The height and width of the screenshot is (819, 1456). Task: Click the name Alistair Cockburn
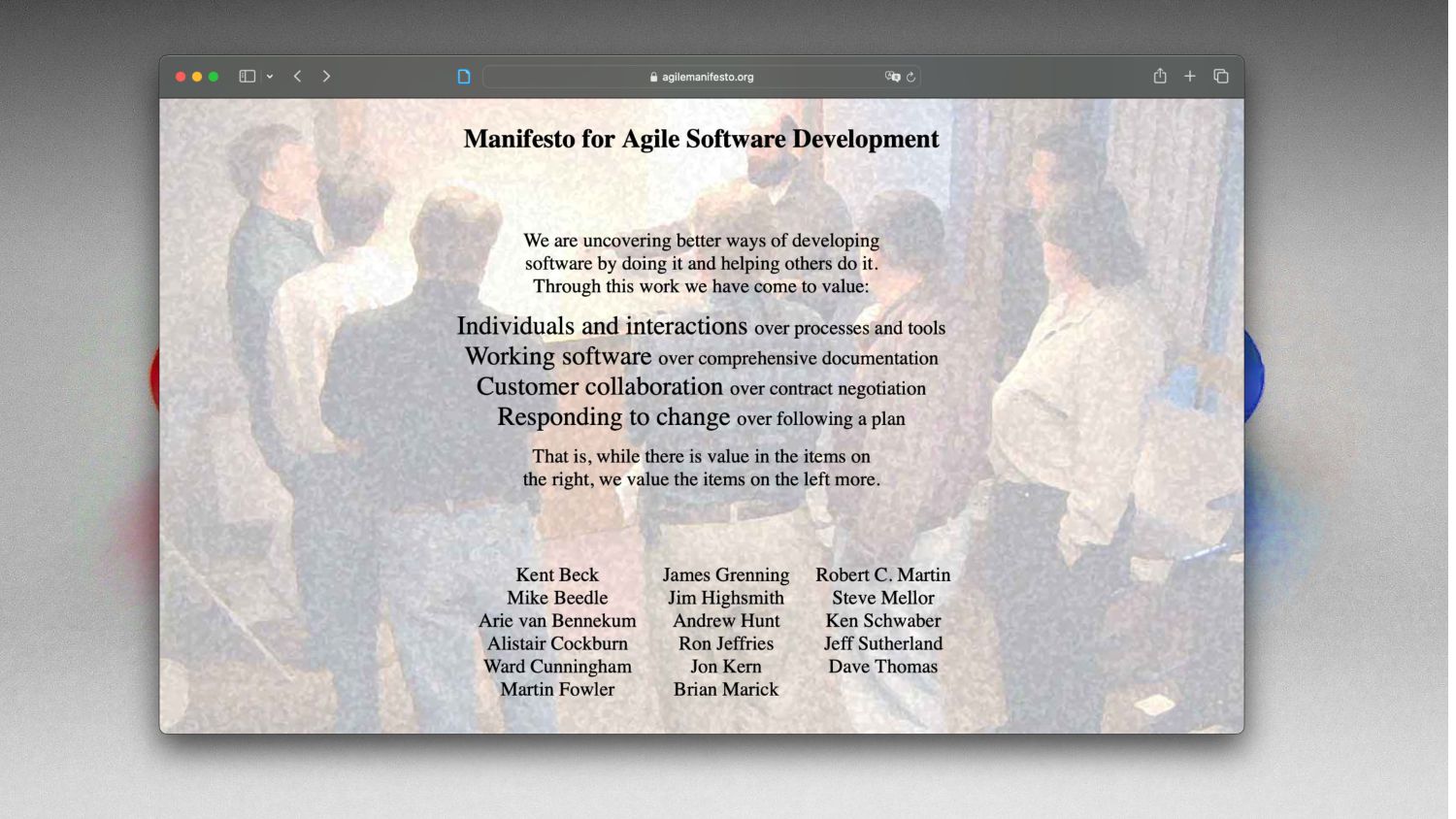pos(557,643)
